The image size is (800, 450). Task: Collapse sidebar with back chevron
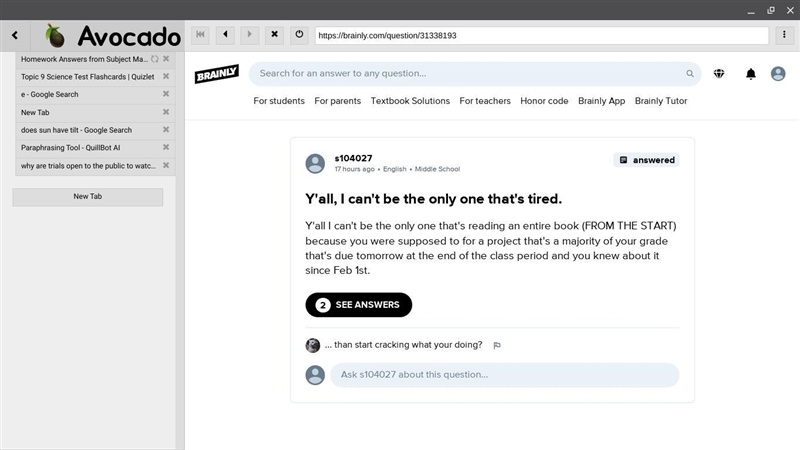tap(15, 35)
